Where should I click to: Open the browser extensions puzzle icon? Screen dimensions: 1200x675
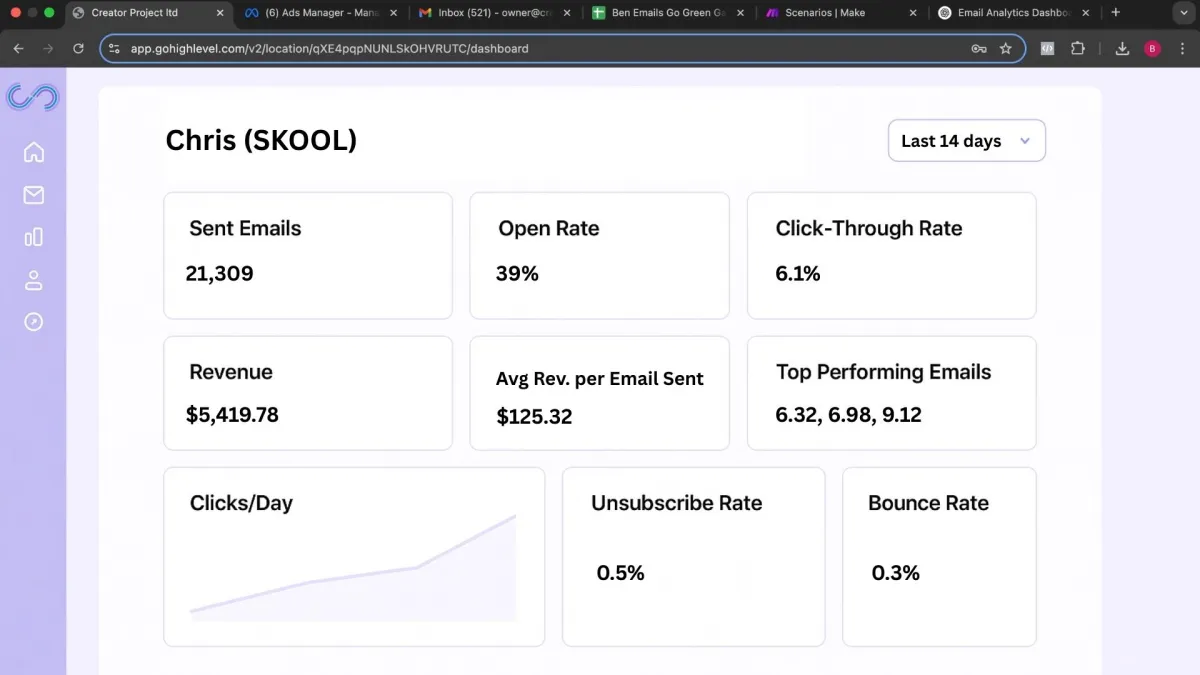[x=1077, y=48]
